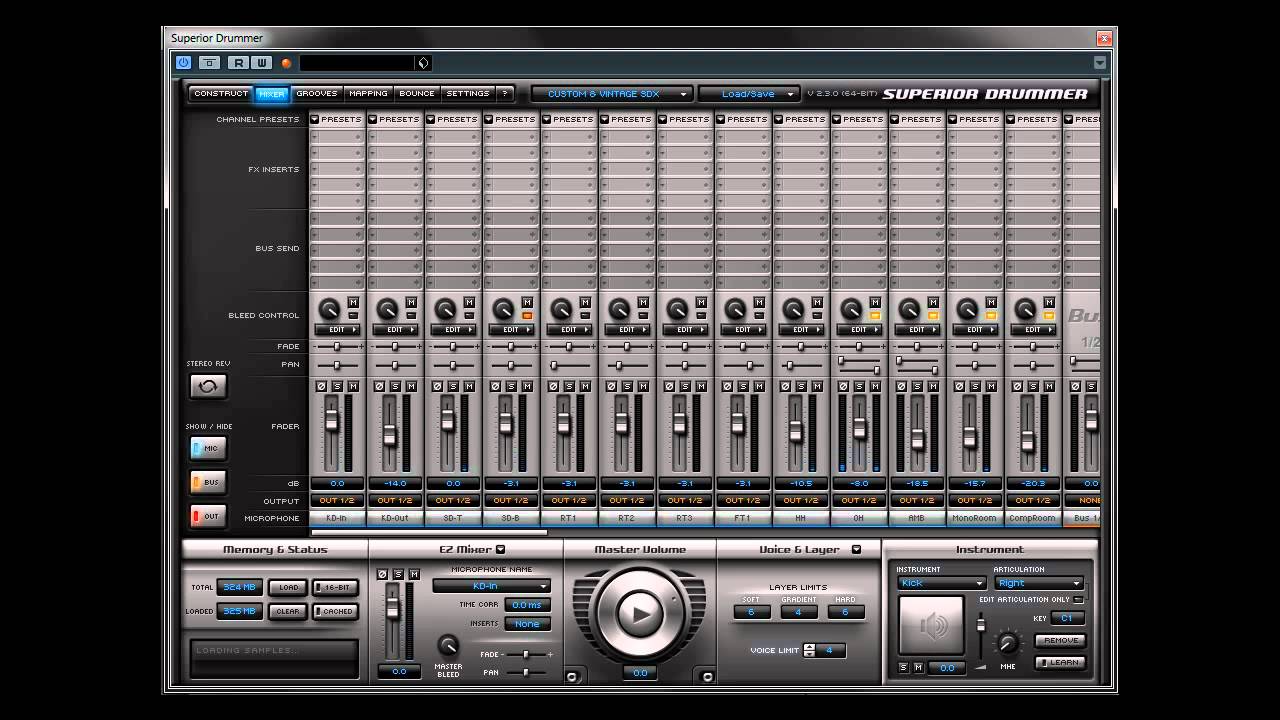Open the Load/Save dropdown
The height and width of the screenshot is (720, 1280).
tap(749, 94)
